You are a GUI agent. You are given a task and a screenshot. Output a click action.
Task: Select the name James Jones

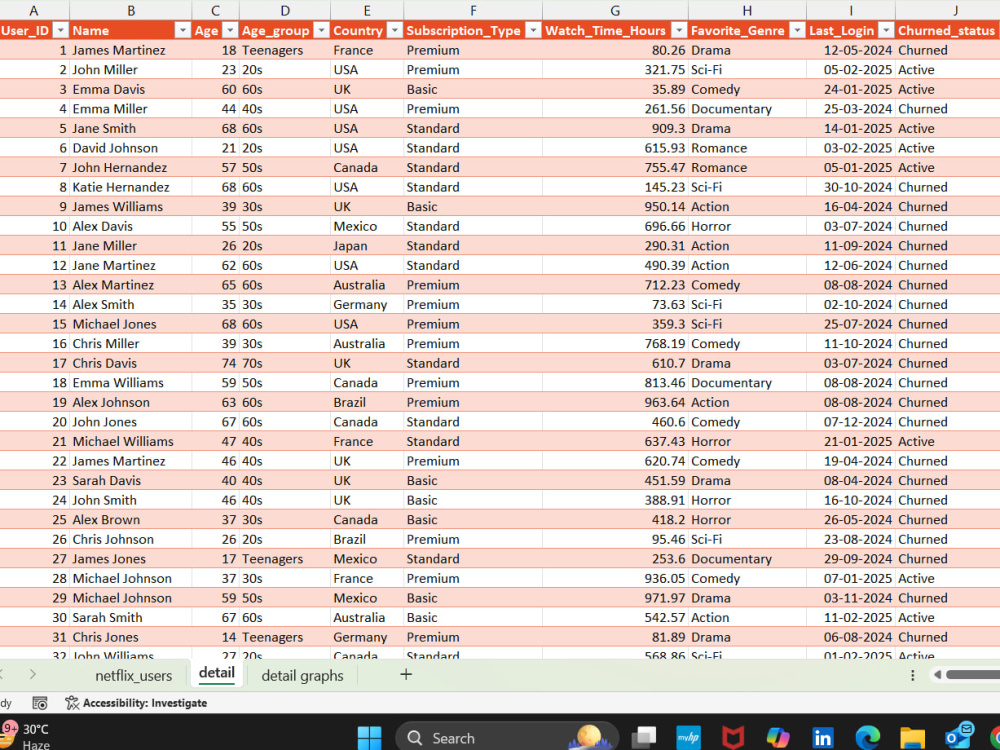coord(131,559)
